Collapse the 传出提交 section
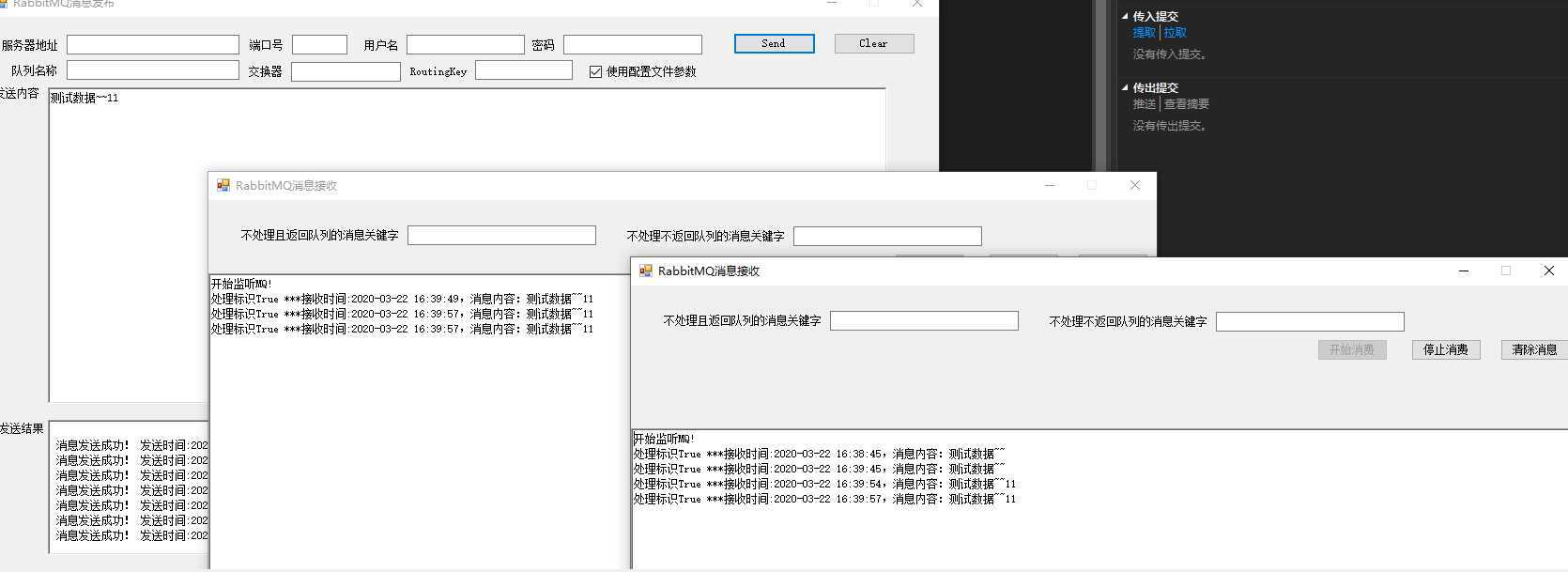 click(x=1125, y=87)
